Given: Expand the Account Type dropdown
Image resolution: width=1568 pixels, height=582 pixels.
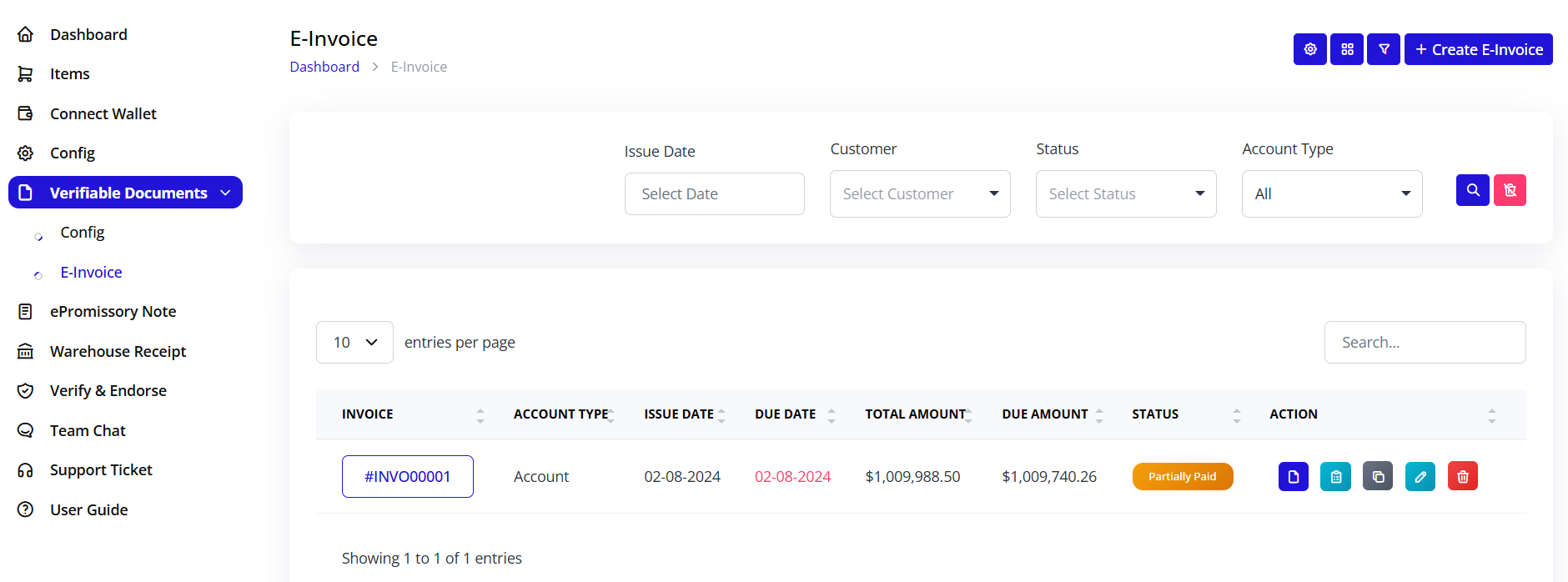Looking at the screenshot, I should (x=1332, y=193).
